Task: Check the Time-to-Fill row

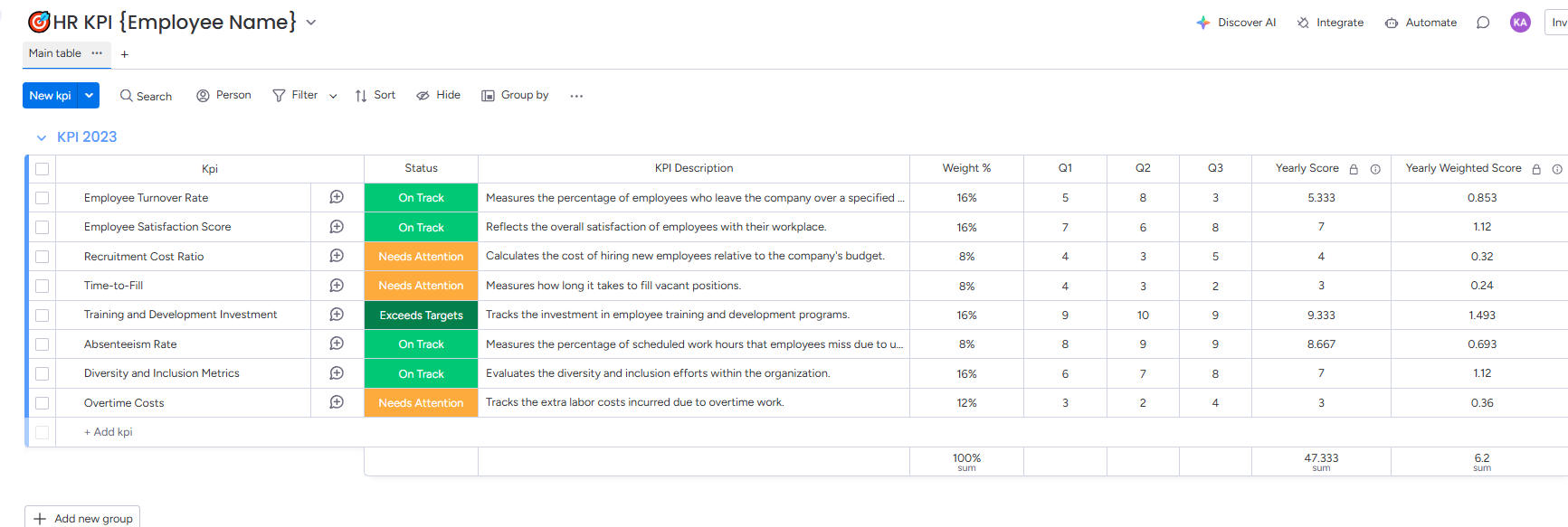Action: 42,286
